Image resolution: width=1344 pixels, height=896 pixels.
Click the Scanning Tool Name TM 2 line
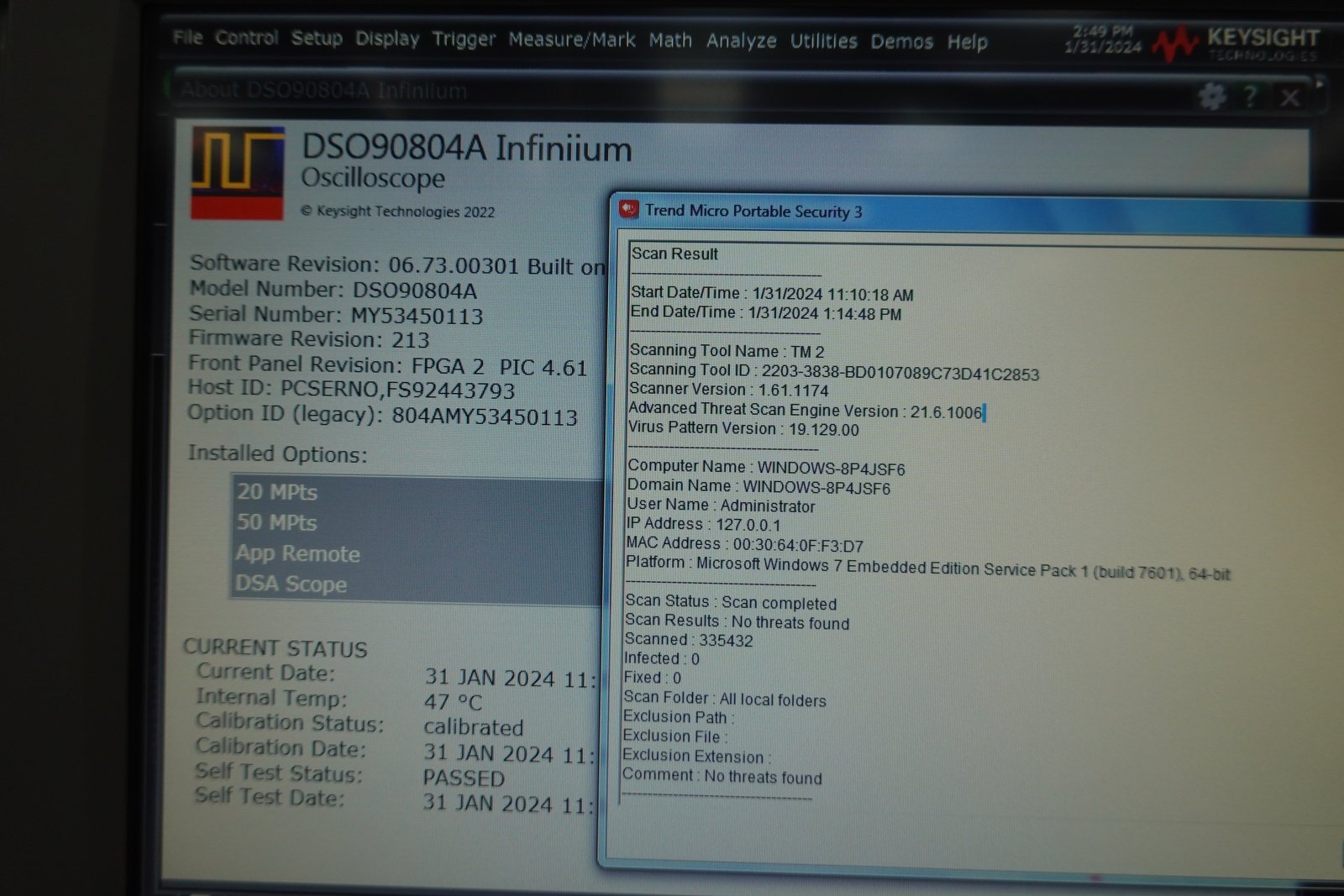point(727,351)
